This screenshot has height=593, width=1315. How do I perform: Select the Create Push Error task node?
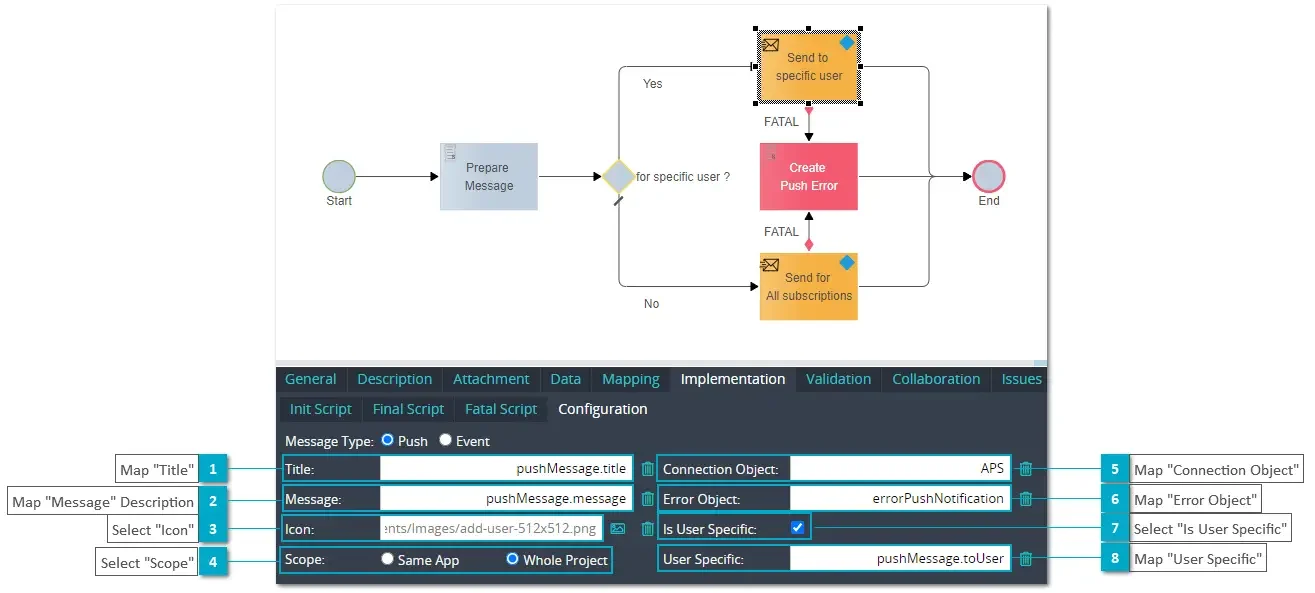(x=808, y=177)
